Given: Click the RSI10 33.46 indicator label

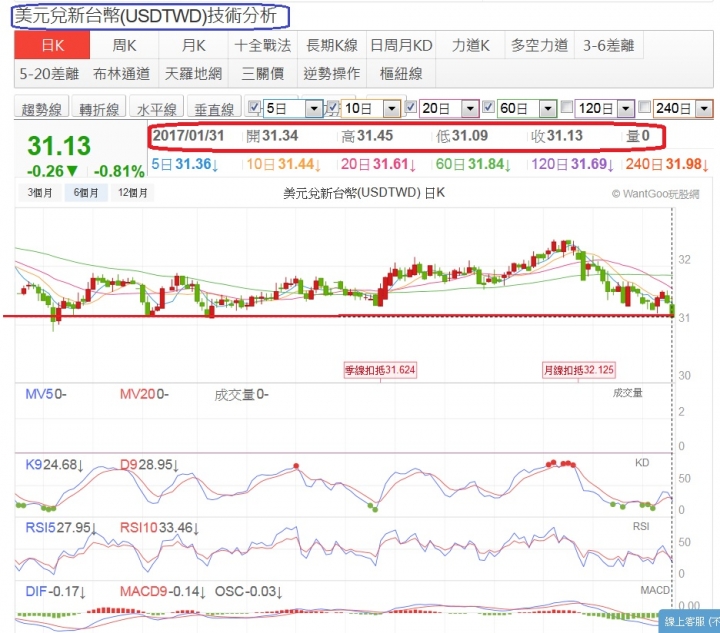Looking at the screenshot, I should [159, 528].
